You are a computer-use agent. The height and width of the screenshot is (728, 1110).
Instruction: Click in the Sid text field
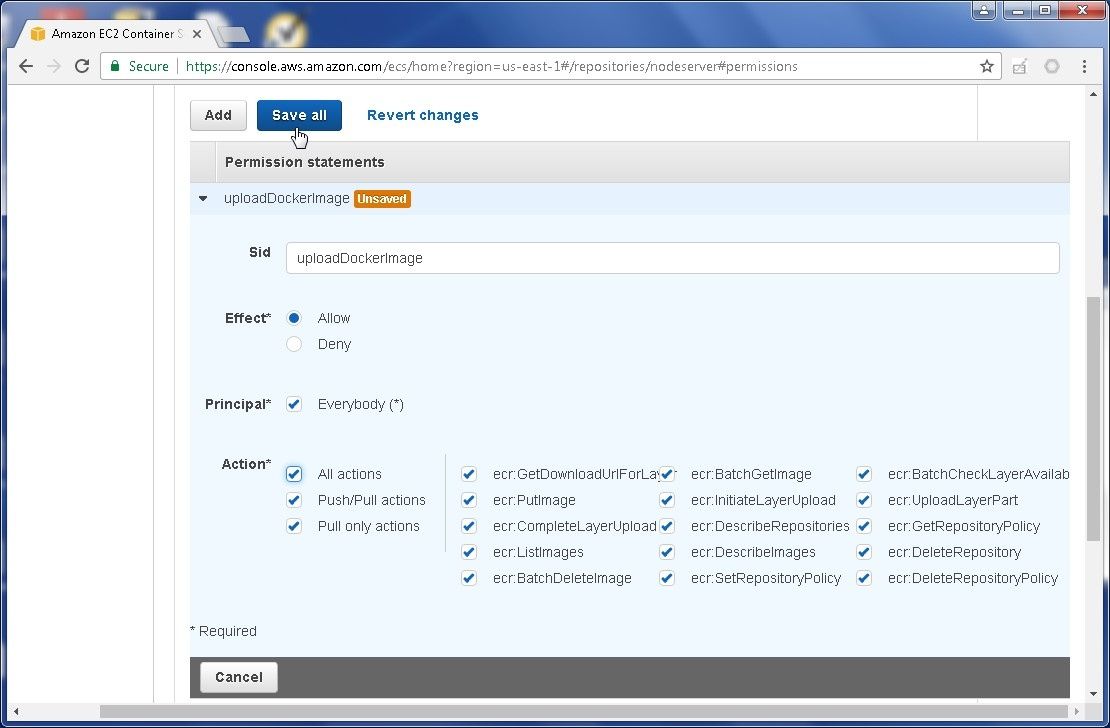click(672, 258)
